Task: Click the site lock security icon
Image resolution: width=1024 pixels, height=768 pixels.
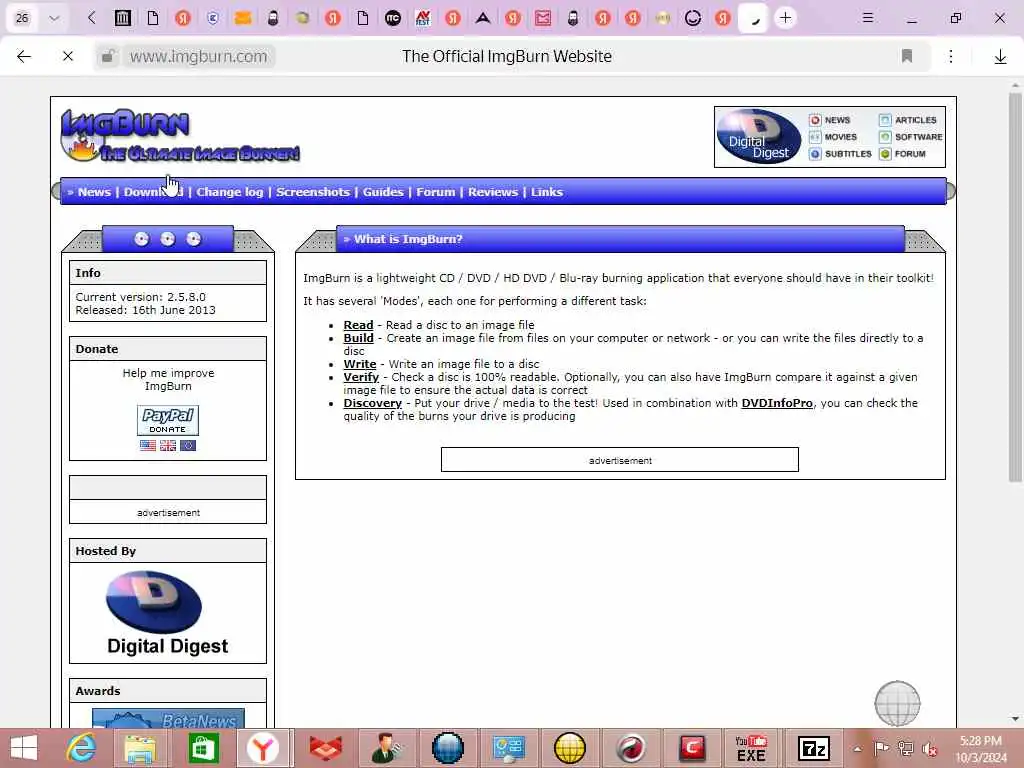Action: (x=108, y=56)
